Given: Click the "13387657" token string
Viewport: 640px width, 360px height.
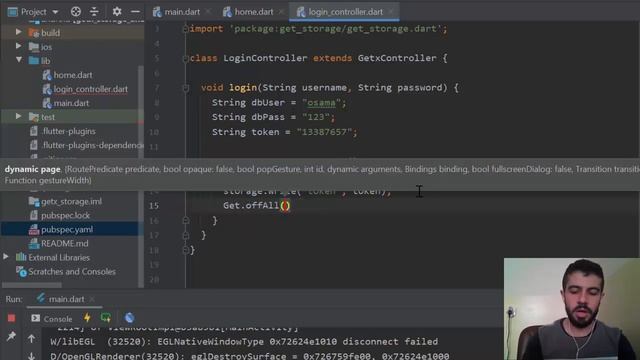Looking at the screenshot, I should coord(324,132).
